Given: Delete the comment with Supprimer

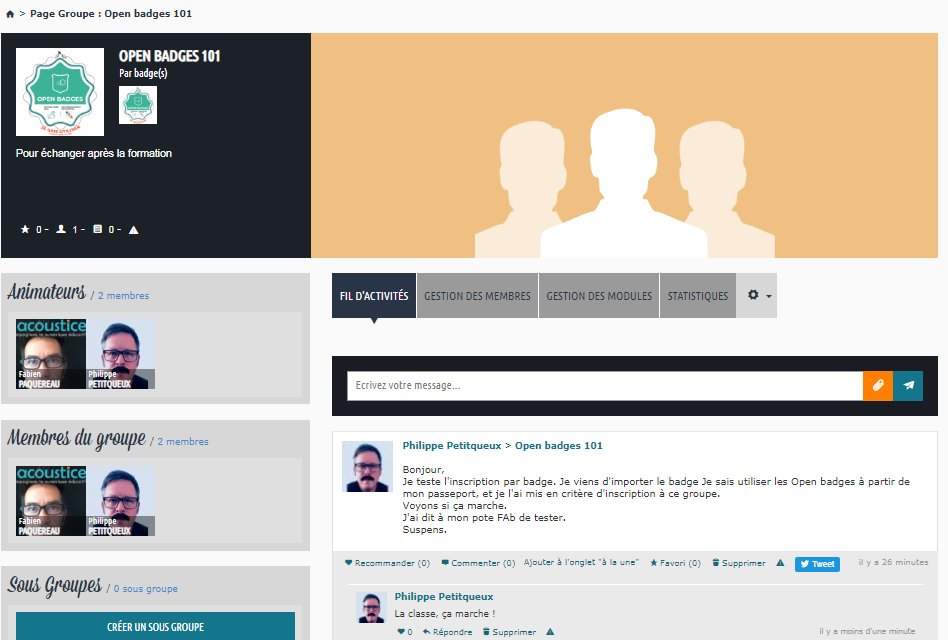Looking at the screenshot, I should [x=509, y=632].
